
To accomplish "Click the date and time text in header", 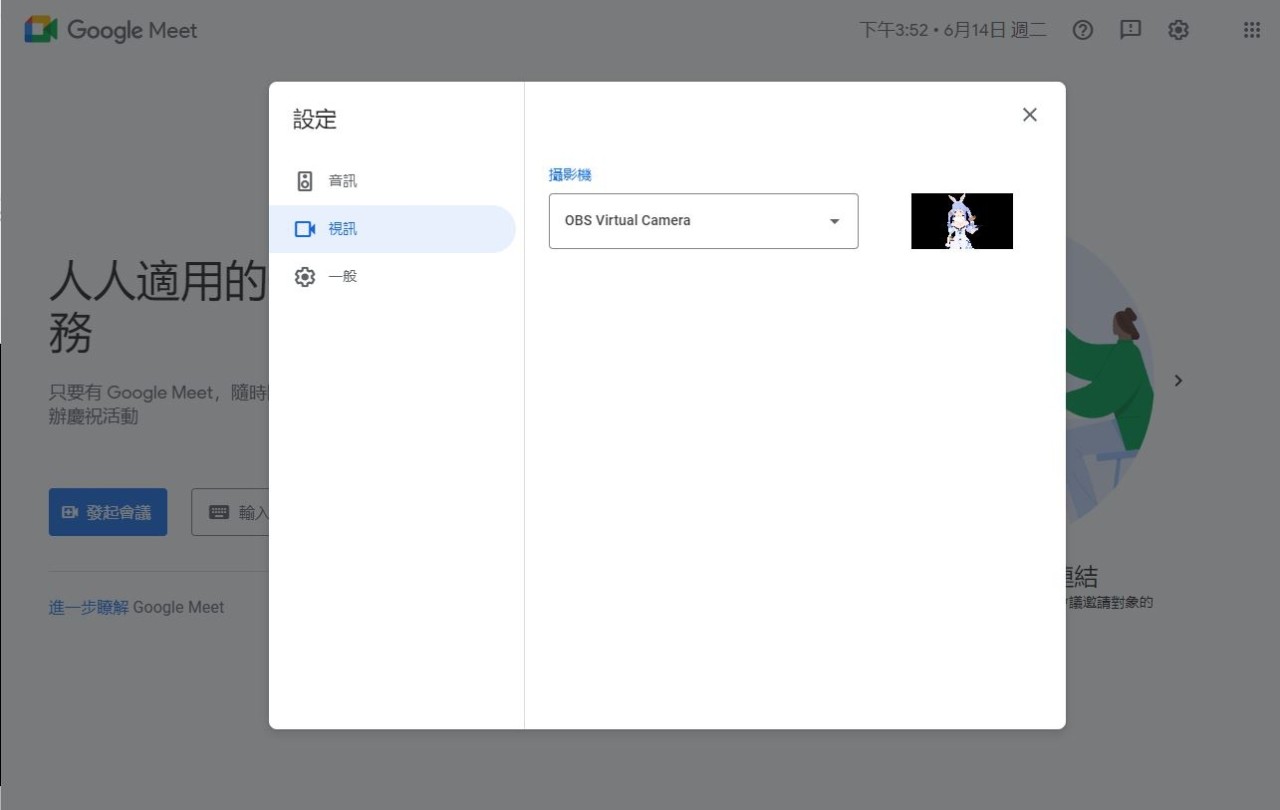I will coord(953,30).
